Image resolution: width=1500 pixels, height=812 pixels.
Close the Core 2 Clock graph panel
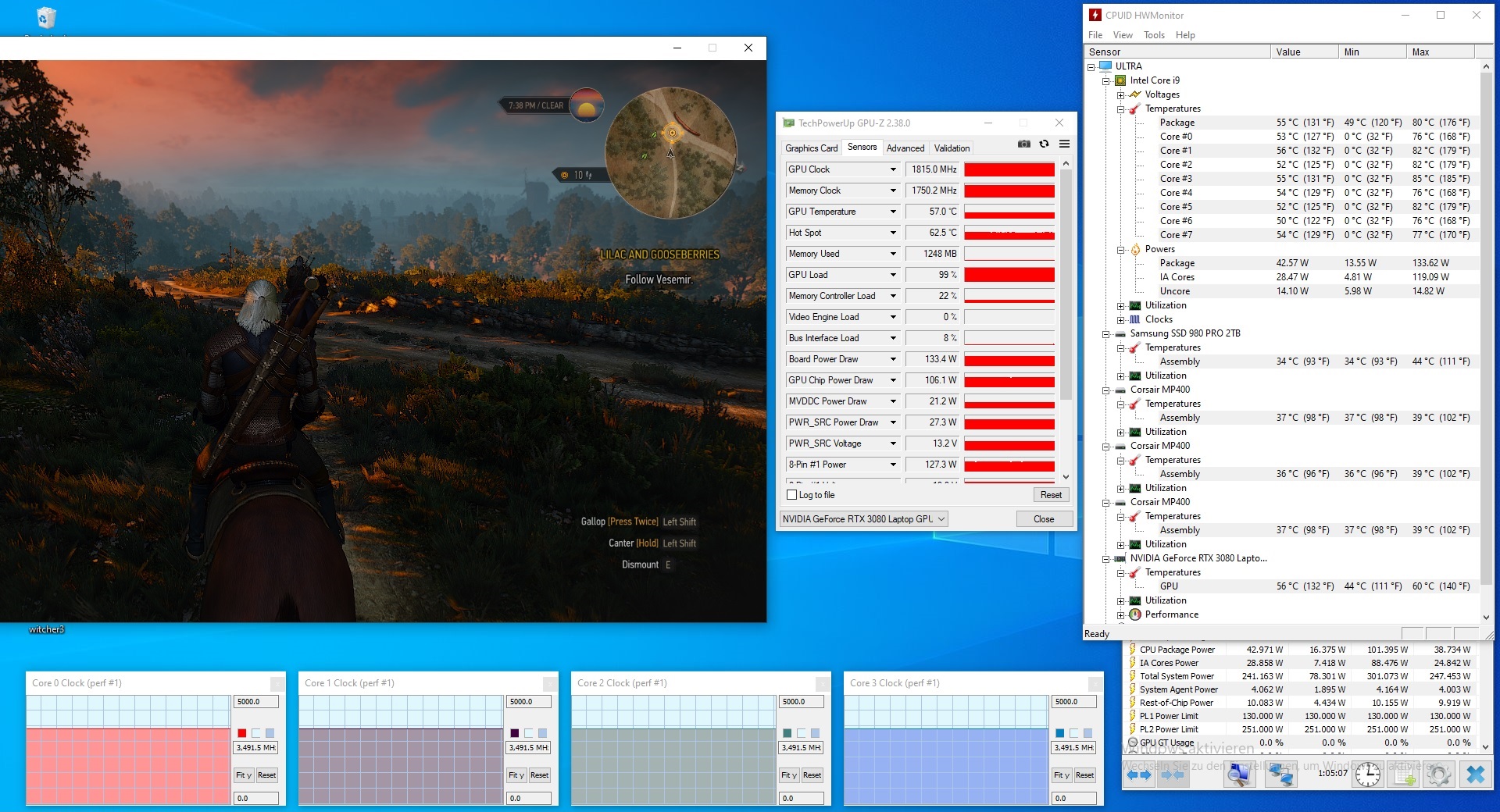[822, 683]
